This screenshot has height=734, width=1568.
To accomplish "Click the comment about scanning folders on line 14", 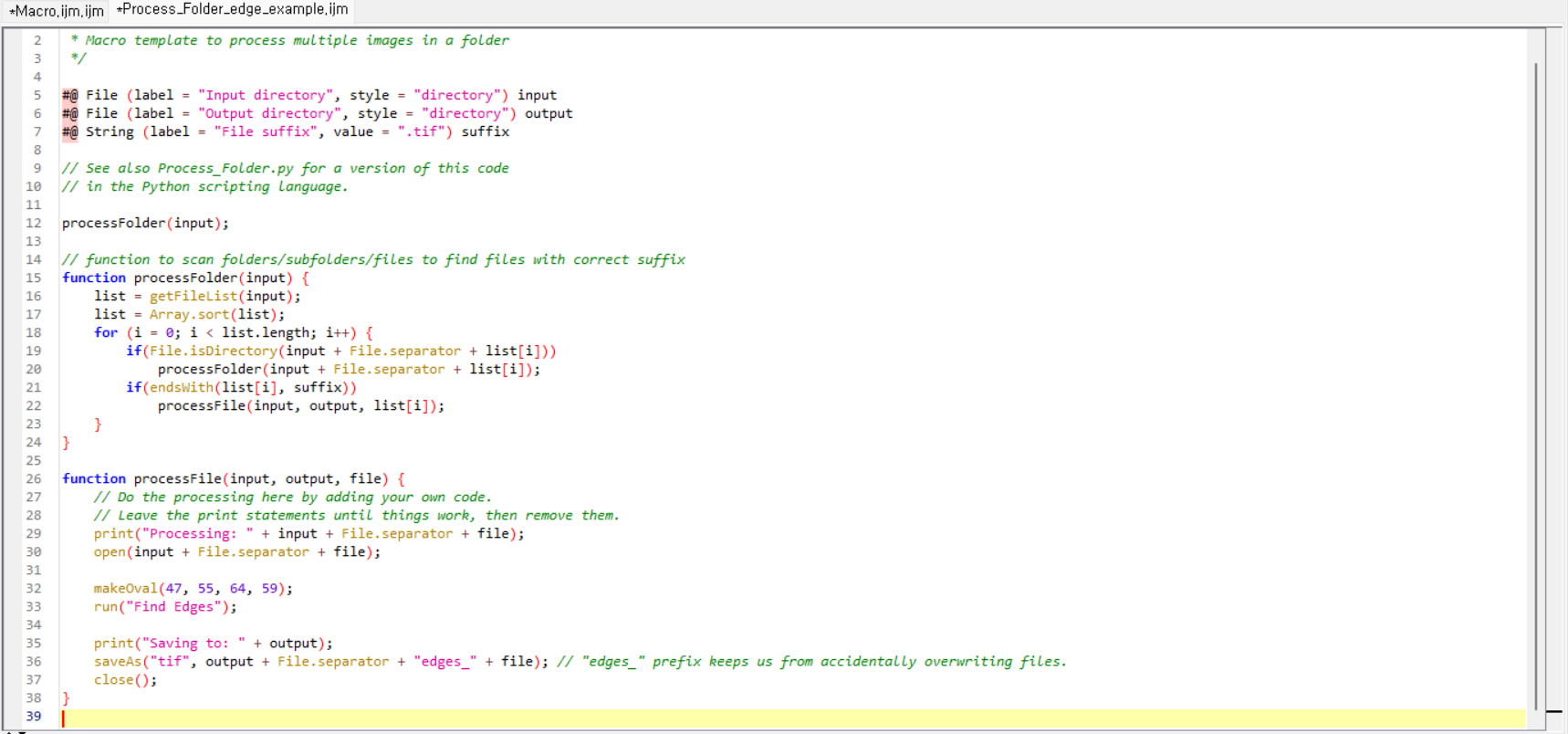I will (x=373, y=259).
